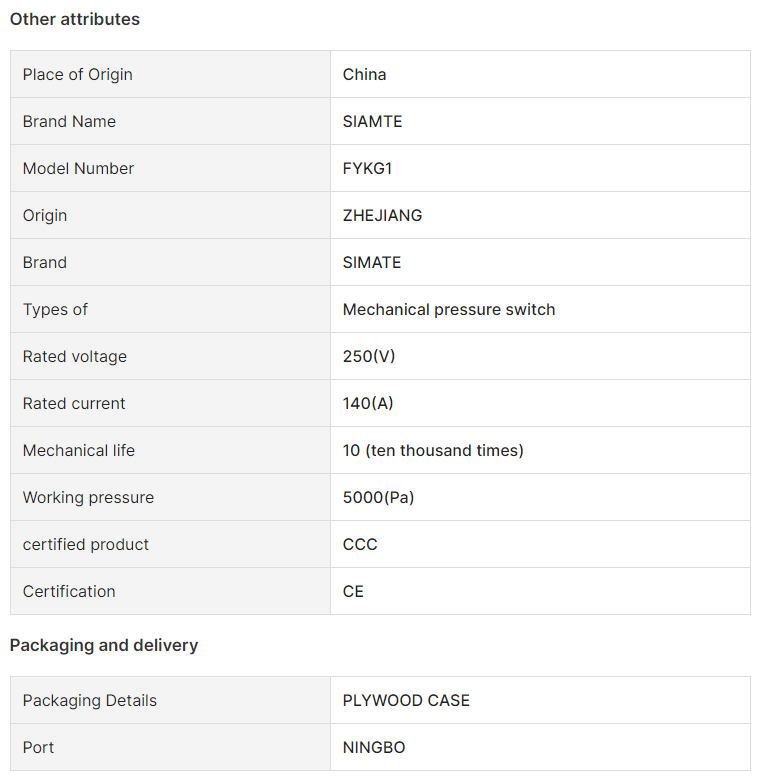Select the SIAMTE brand name value
The height and width of the screenshot is (783, 765).
(373, 121)
